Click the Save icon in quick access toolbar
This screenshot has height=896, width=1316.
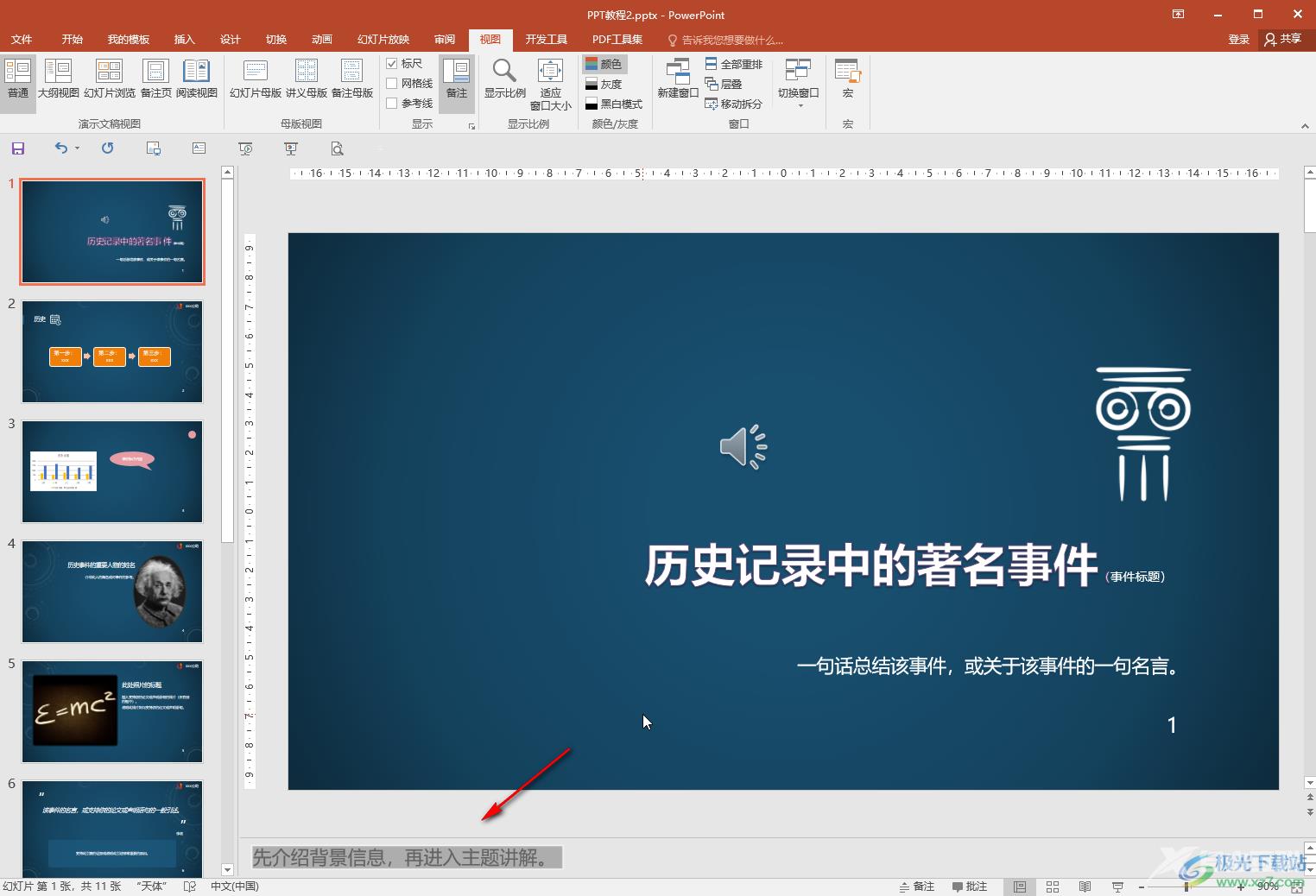point(18,148)
